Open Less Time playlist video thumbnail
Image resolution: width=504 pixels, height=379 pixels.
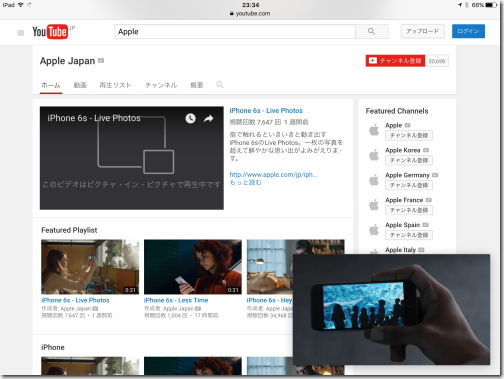(x=193, y=267)
